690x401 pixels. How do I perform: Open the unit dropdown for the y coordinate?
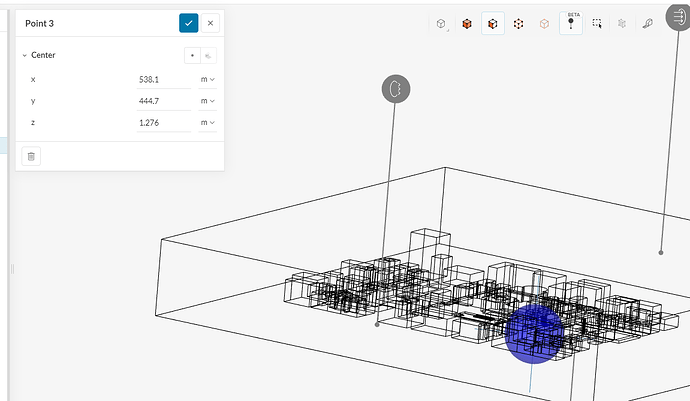pos(208,101)
